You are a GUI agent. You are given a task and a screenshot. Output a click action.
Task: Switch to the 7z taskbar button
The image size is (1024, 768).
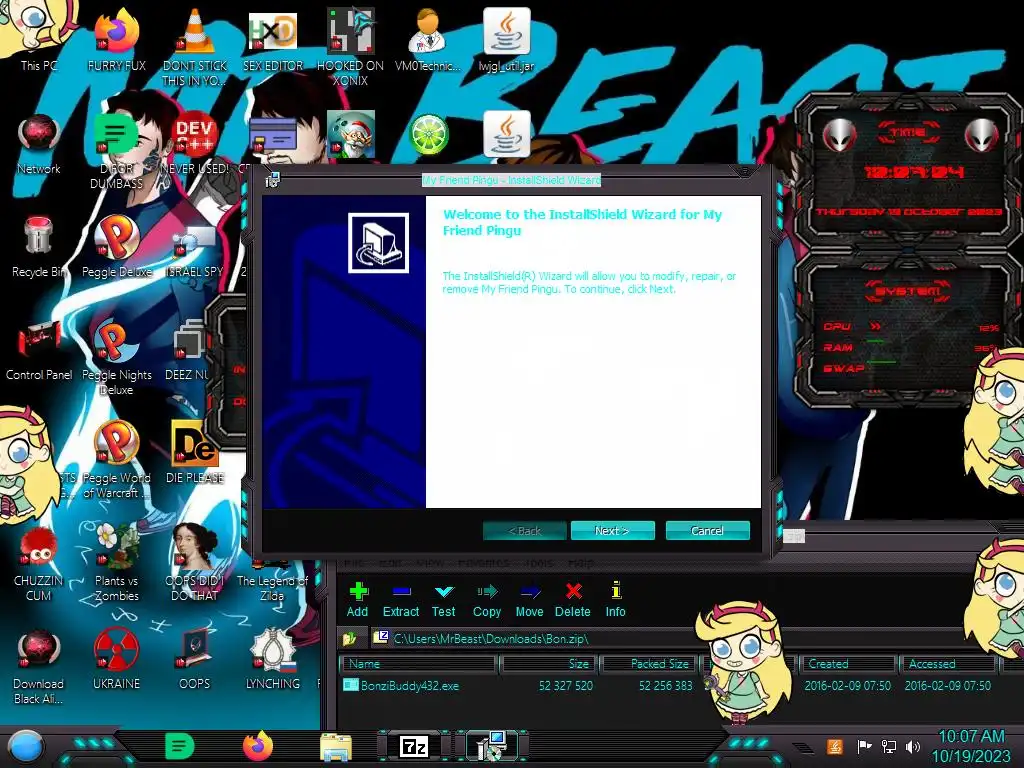click(x=414, y=746)
